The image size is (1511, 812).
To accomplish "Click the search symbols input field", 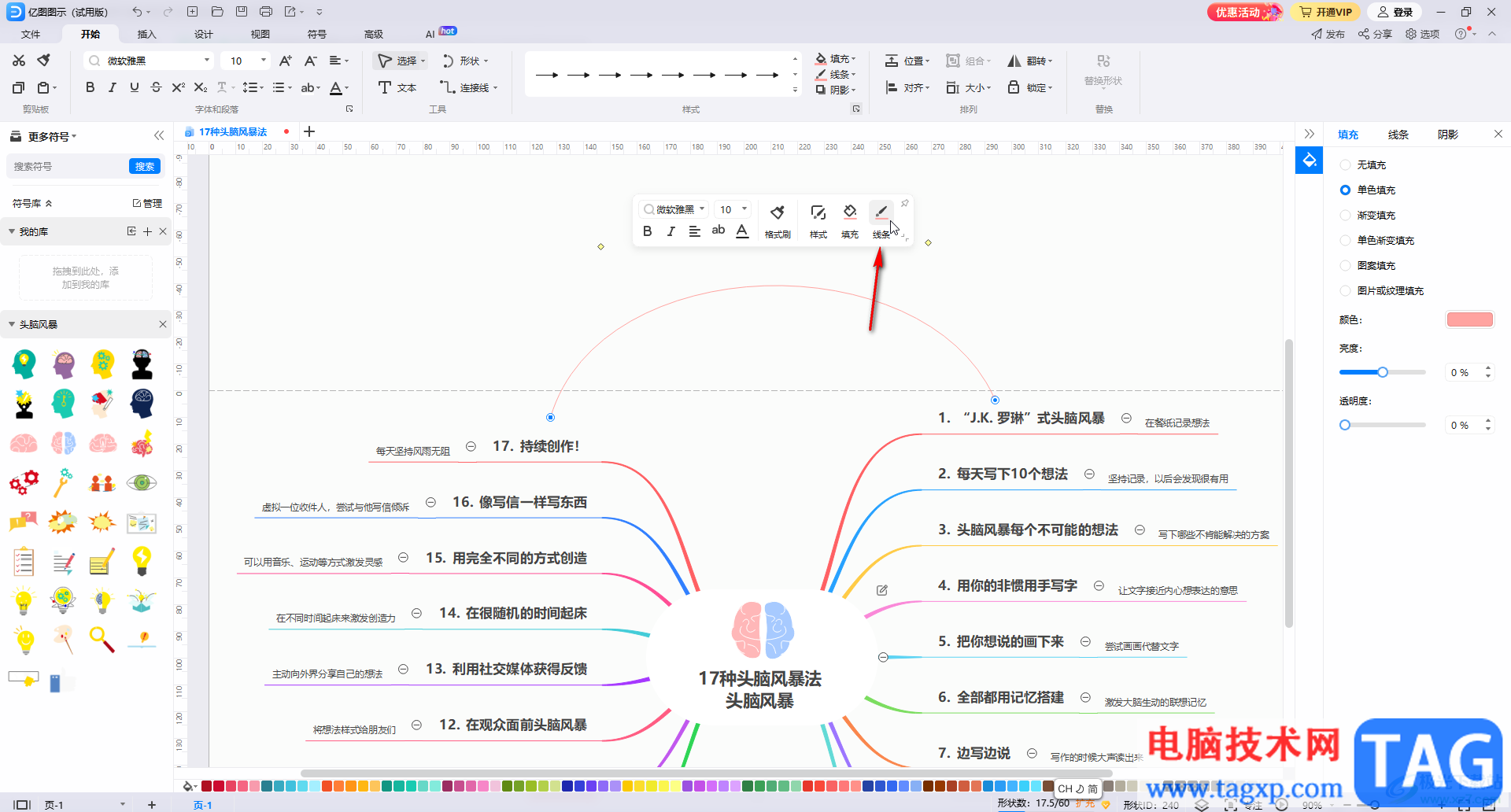I will (68, 166).
